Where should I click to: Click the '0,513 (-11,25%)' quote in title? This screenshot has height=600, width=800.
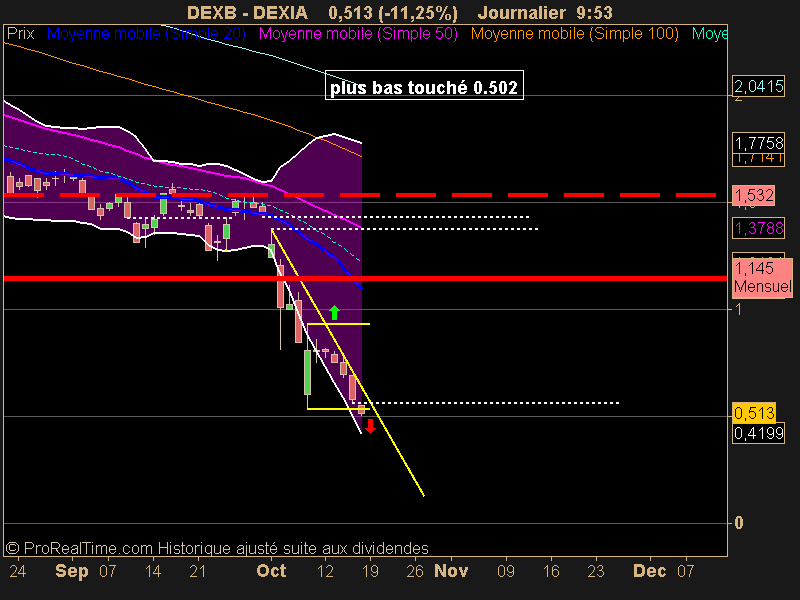pos(393,12)
